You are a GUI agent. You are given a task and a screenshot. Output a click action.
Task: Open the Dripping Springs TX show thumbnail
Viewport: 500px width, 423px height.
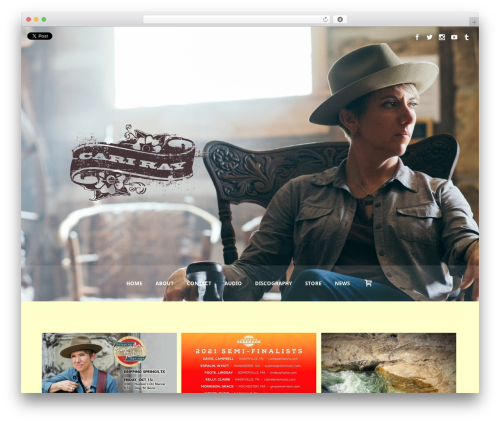point(109,363)
